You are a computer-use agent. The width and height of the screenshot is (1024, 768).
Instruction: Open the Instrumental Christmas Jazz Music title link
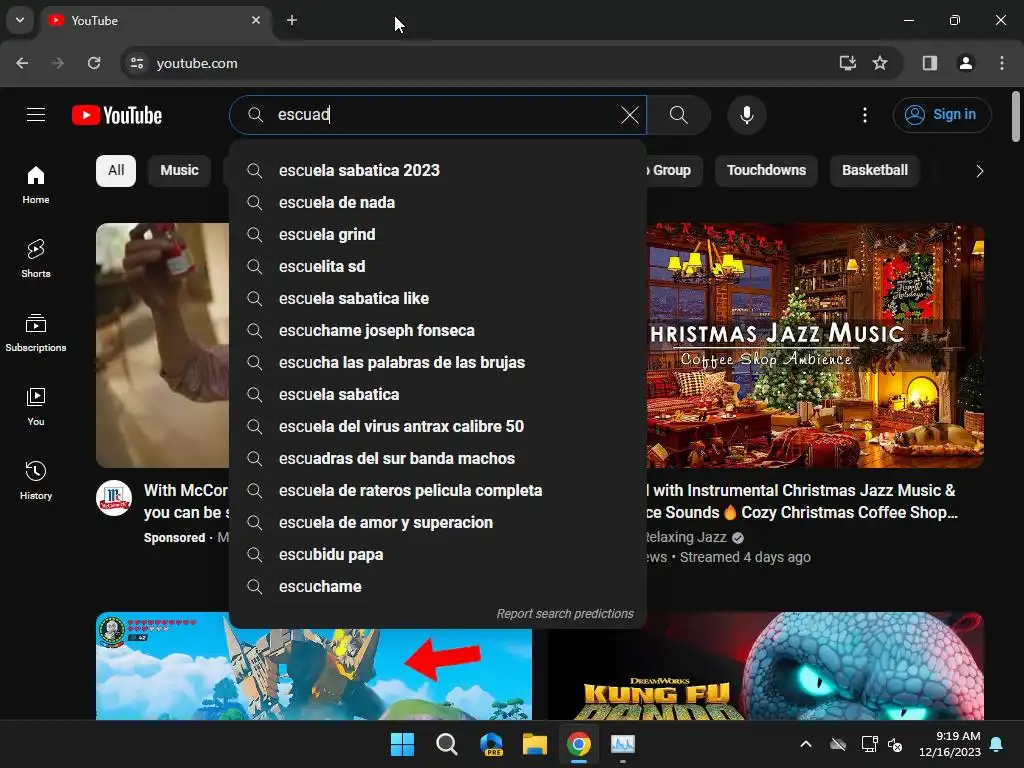pyautogui.click(x=802, y=502)
